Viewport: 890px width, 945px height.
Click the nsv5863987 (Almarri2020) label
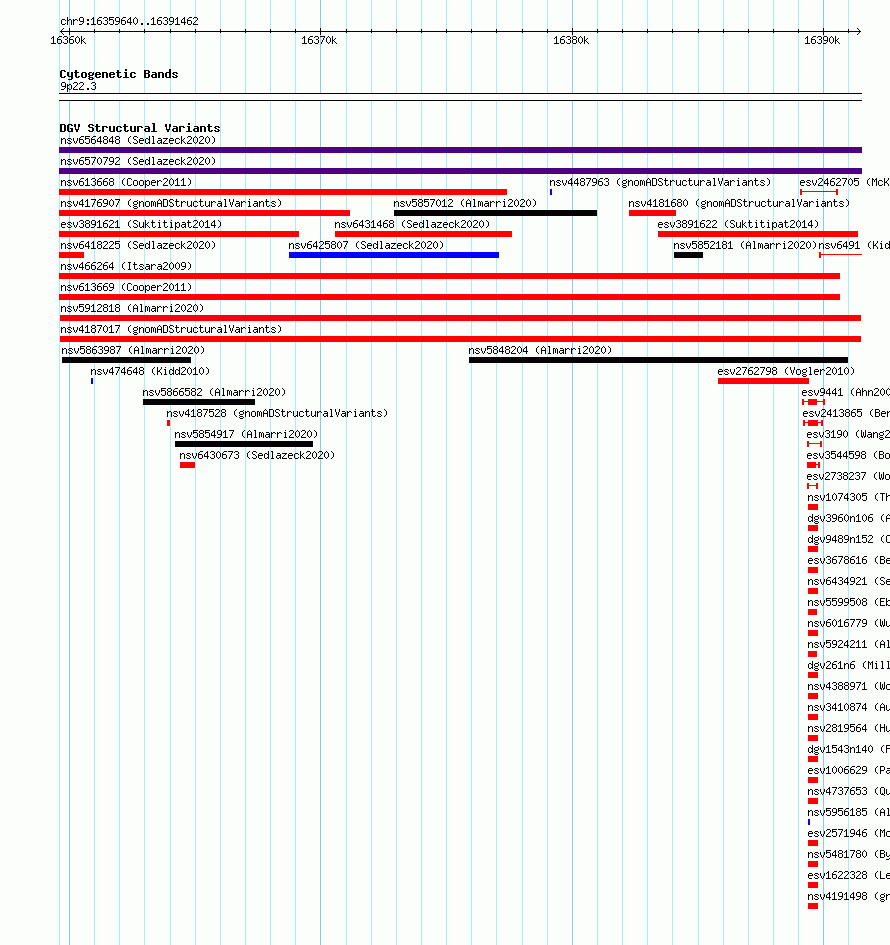coord(133,350)
